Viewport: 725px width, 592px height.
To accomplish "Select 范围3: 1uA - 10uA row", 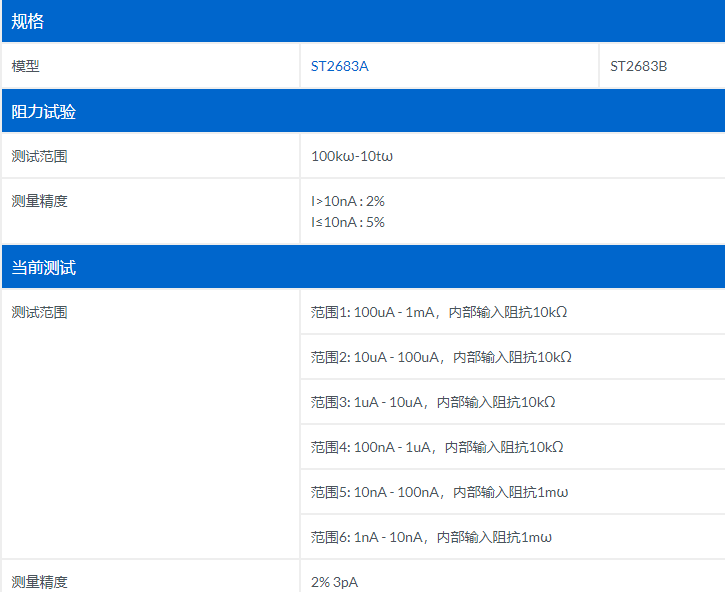I will (x=513, y=402).
